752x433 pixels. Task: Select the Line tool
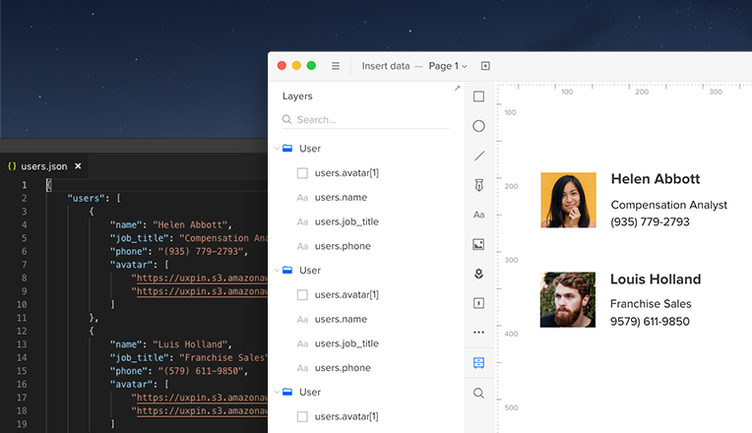[479, 156]
